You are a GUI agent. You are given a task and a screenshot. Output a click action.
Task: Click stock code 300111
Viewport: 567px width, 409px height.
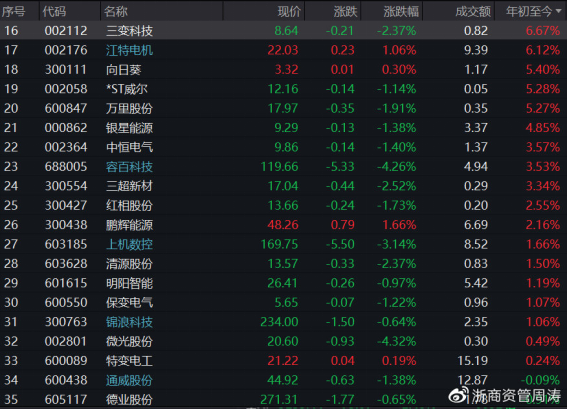[66, 69]
